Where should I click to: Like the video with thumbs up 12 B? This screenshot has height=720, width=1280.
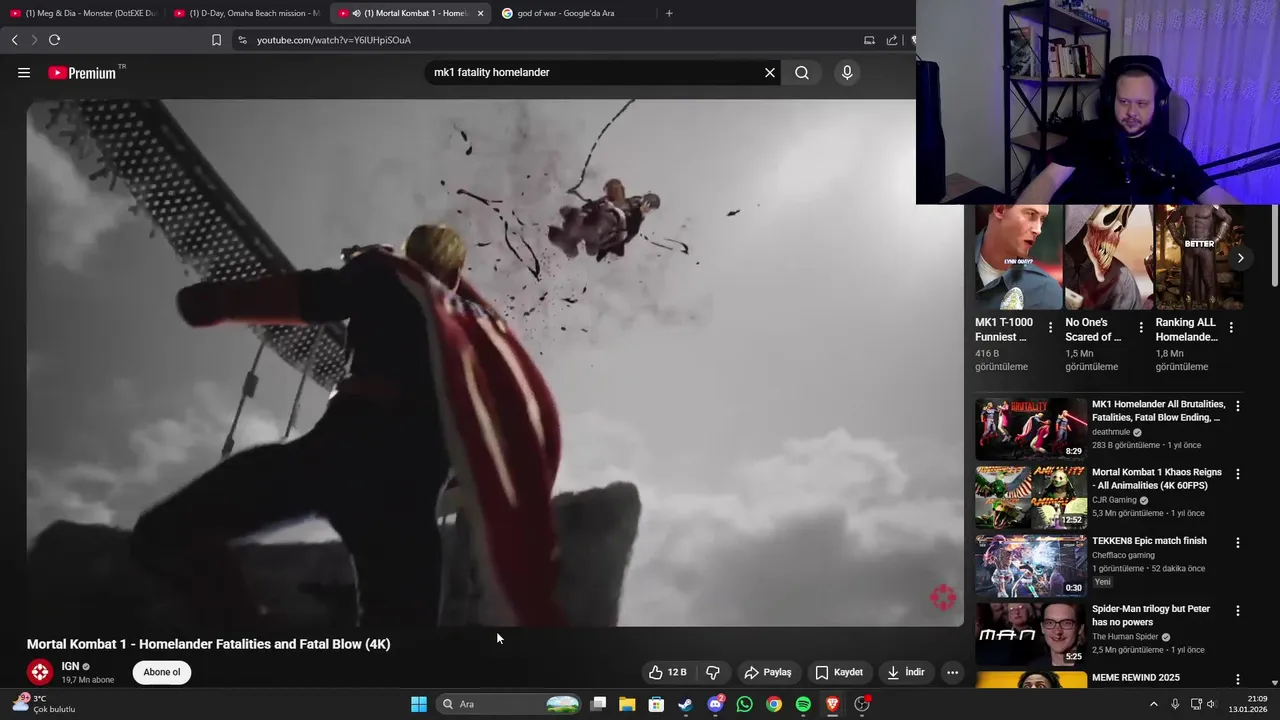pos(668,672)
